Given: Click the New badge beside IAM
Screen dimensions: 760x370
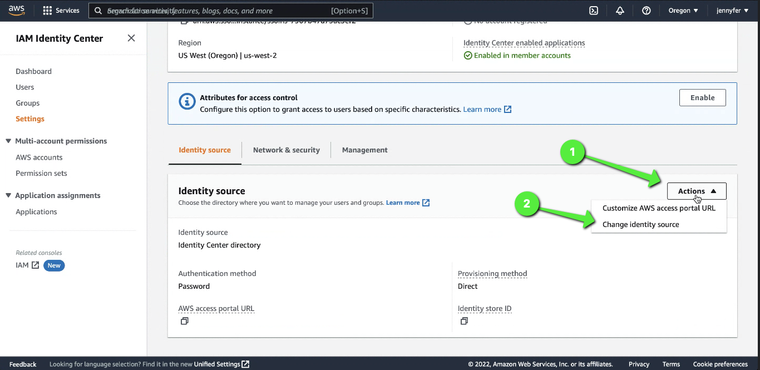Looking at the screenshot, I should (x=54, y=265).
